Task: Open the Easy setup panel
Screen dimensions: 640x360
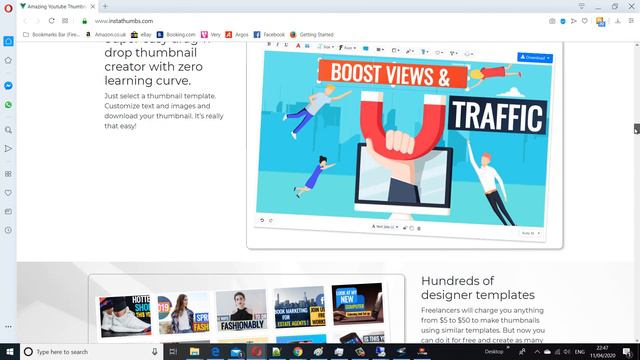Action: pyautogui.click(x=631, y=21)
